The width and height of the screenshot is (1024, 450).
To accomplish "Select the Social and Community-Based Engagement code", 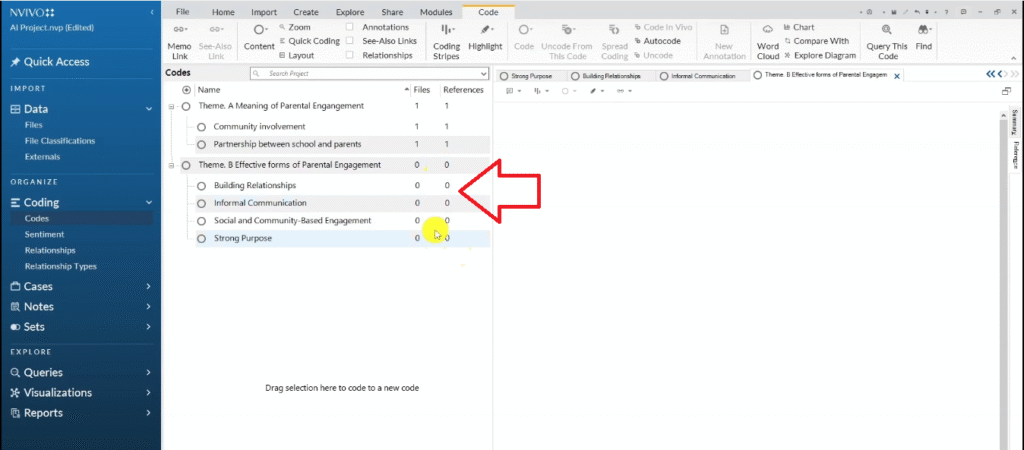I will (292, 220).
